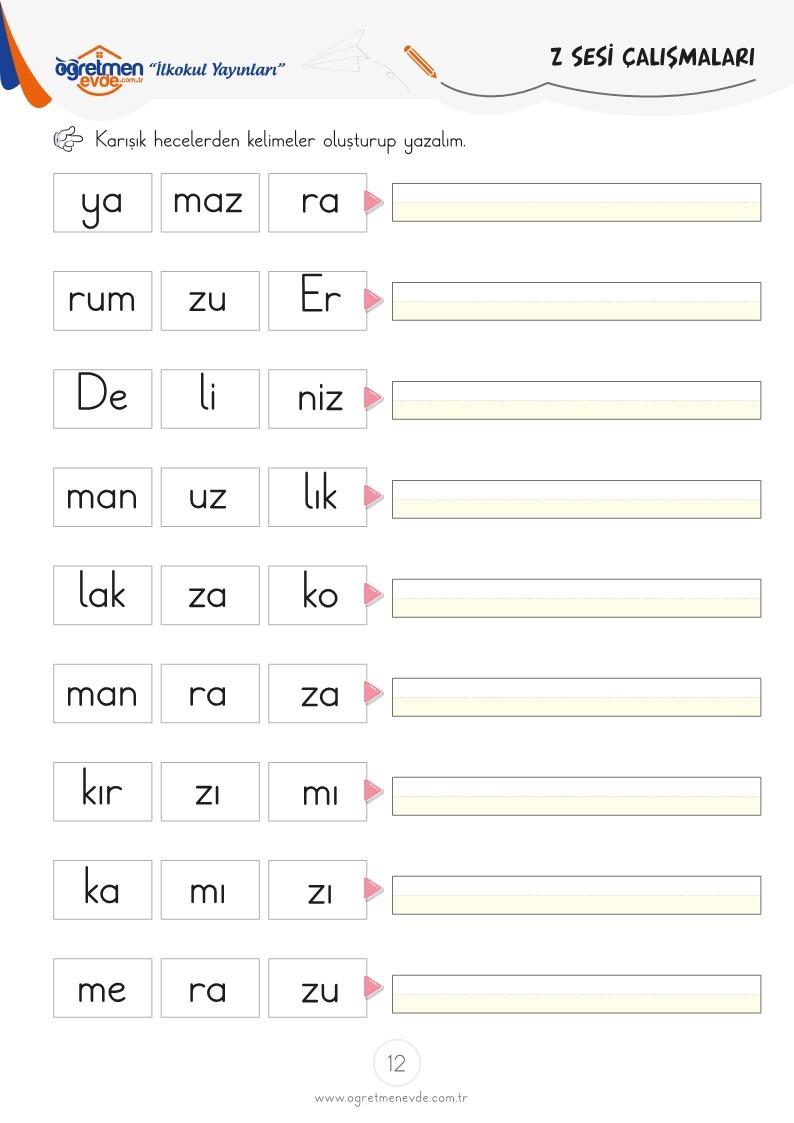The image size is (794, 1123).
Task: Click the 'Z SESİ ÇALIŞMALARI' title
Action: point(652,57)
